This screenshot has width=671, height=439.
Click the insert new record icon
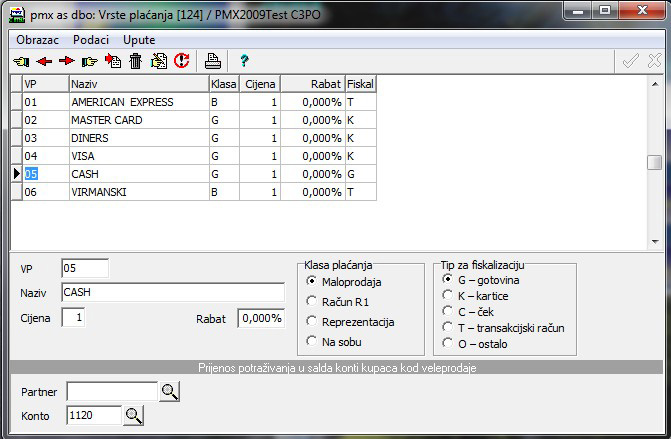(x=113, y=61)
